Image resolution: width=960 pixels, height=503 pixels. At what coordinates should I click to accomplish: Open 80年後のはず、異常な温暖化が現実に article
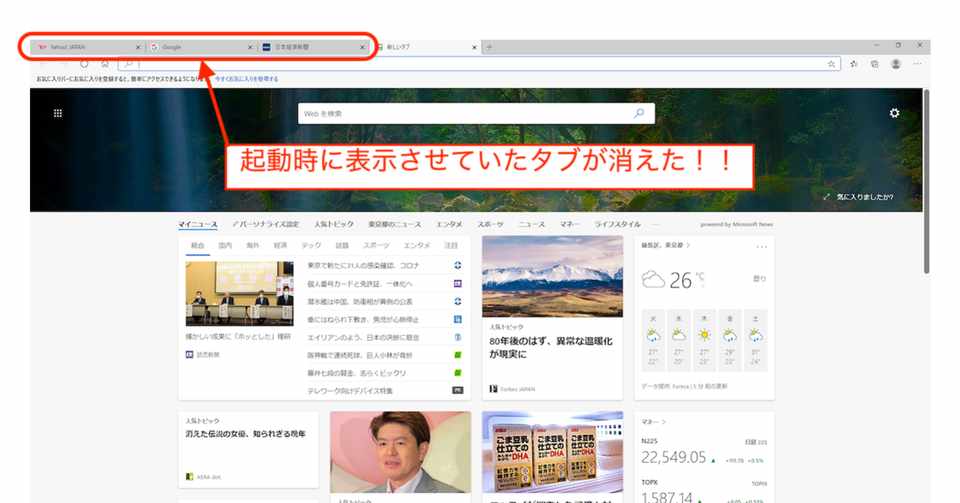point(550,348)
